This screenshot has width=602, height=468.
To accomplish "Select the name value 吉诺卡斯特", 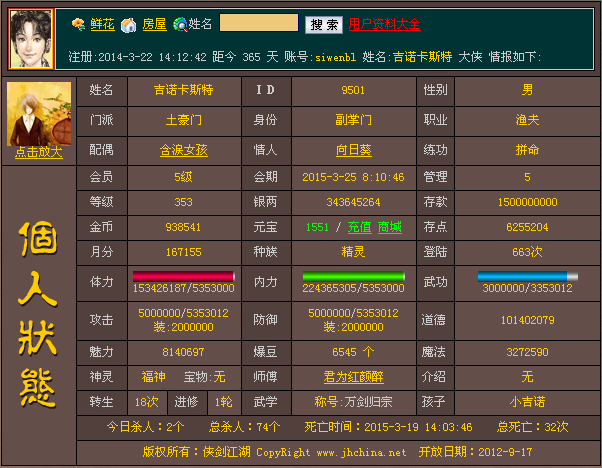I will (184, 90).
